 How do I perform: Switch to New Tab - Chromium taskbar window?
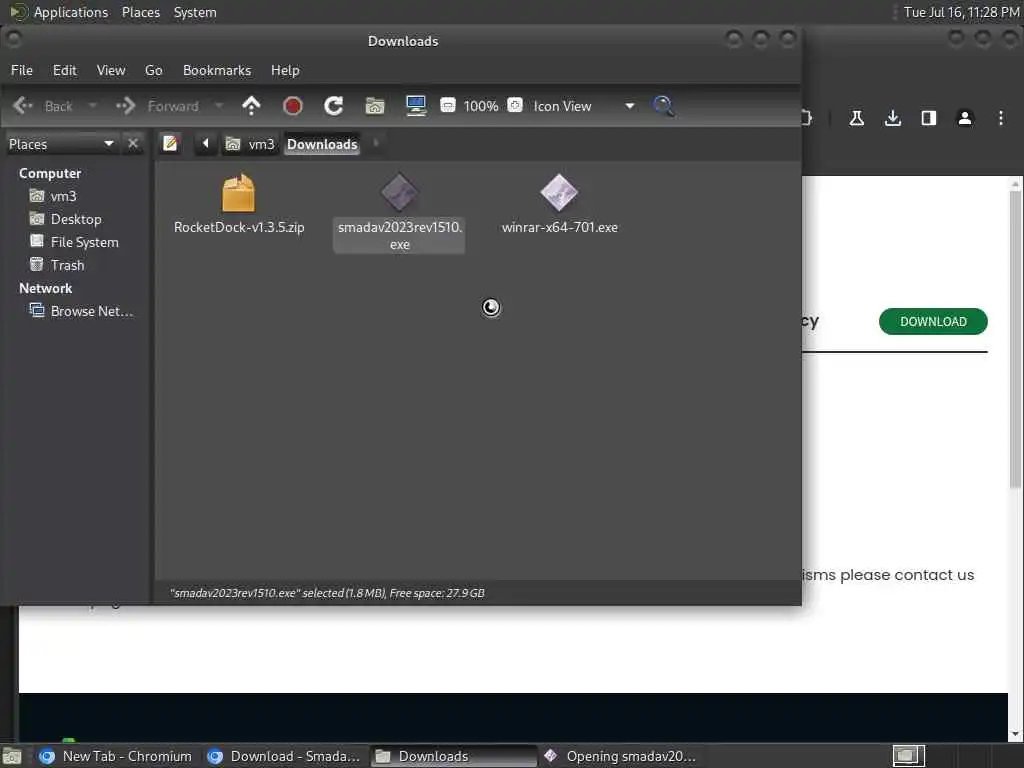point(116,756)
